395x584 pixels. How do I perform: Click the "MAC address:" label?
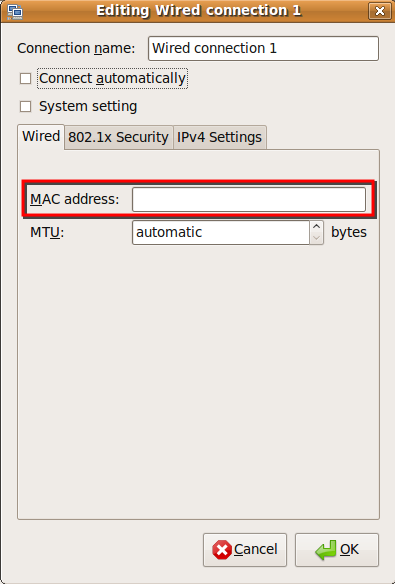[74, 199]
